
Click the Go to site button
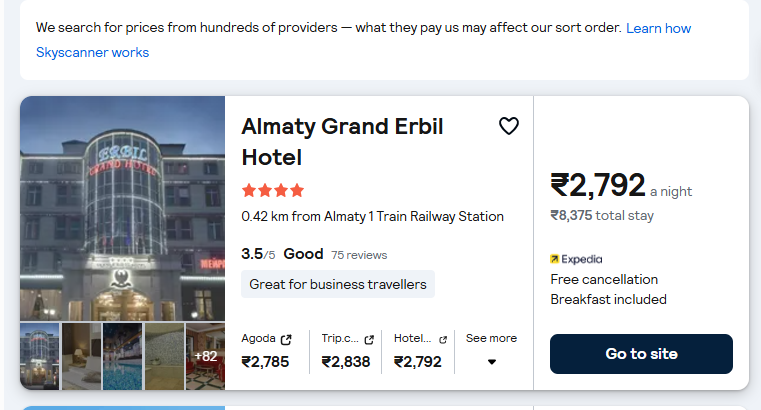[x=641, y=354]
